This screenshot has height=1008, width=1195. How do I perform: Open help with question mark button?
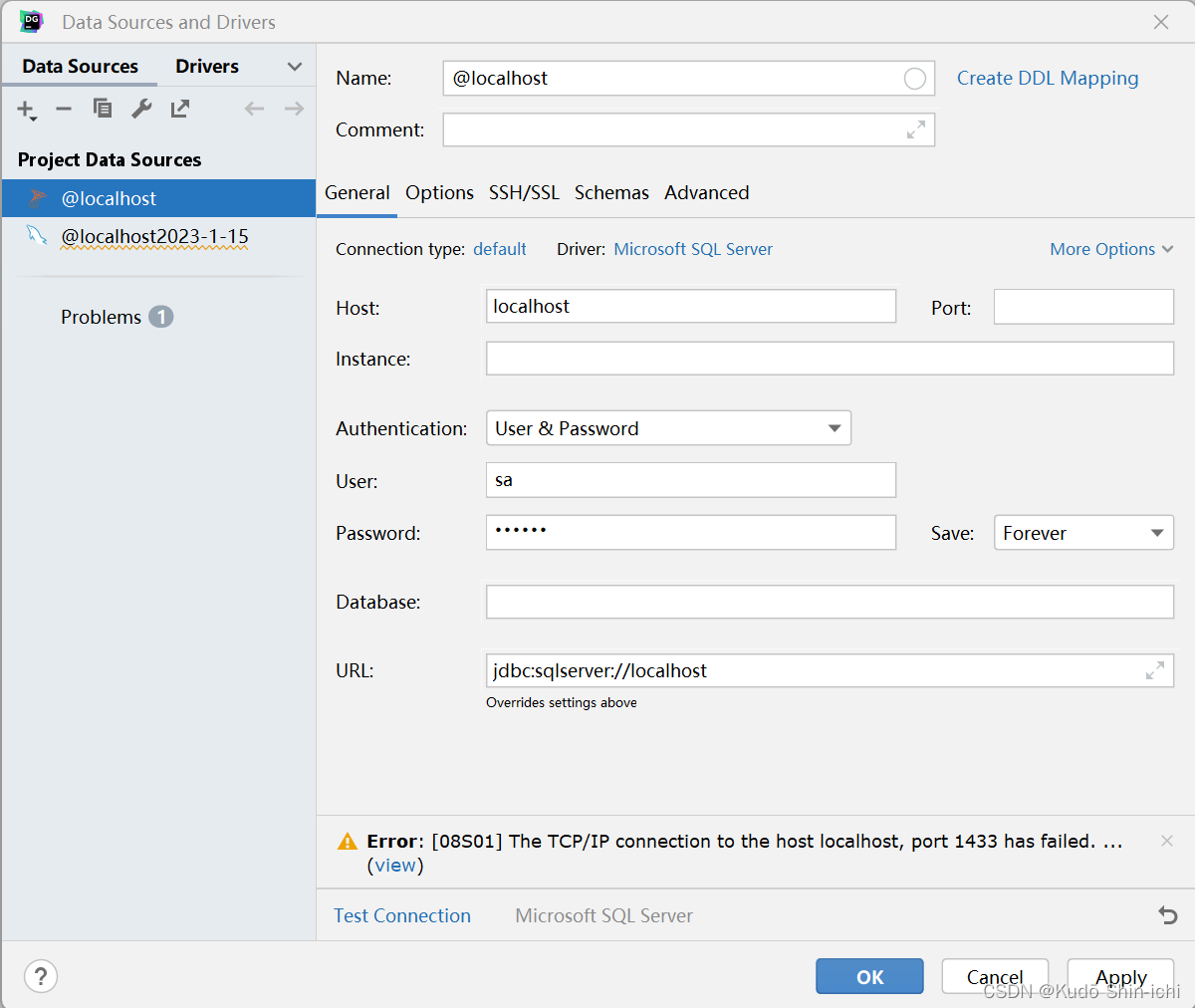click(41, 976)
